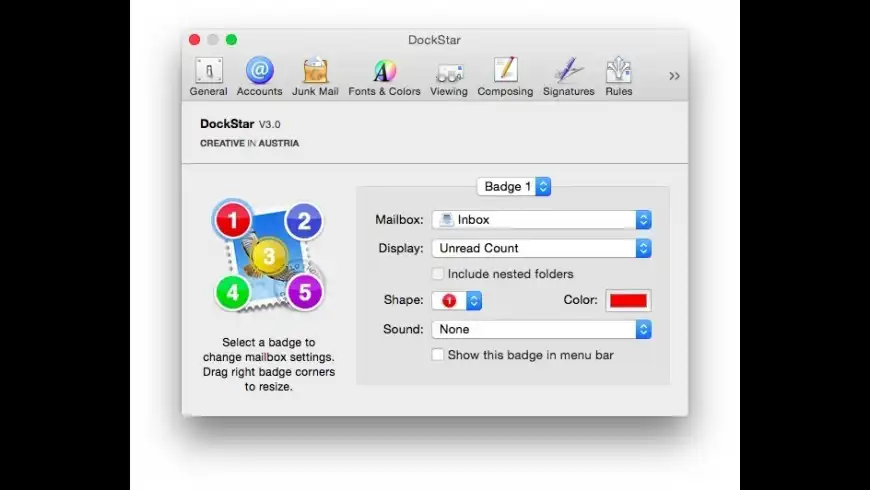870x490 pixels.
Task: Click the Display: label
Action: [401, 248]
